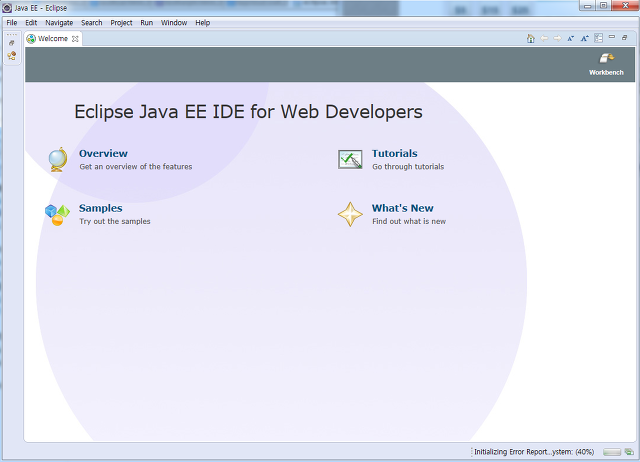The image size is (640, 462).
Task: Restore the Welcome view with restore icon
Action: 624,38
